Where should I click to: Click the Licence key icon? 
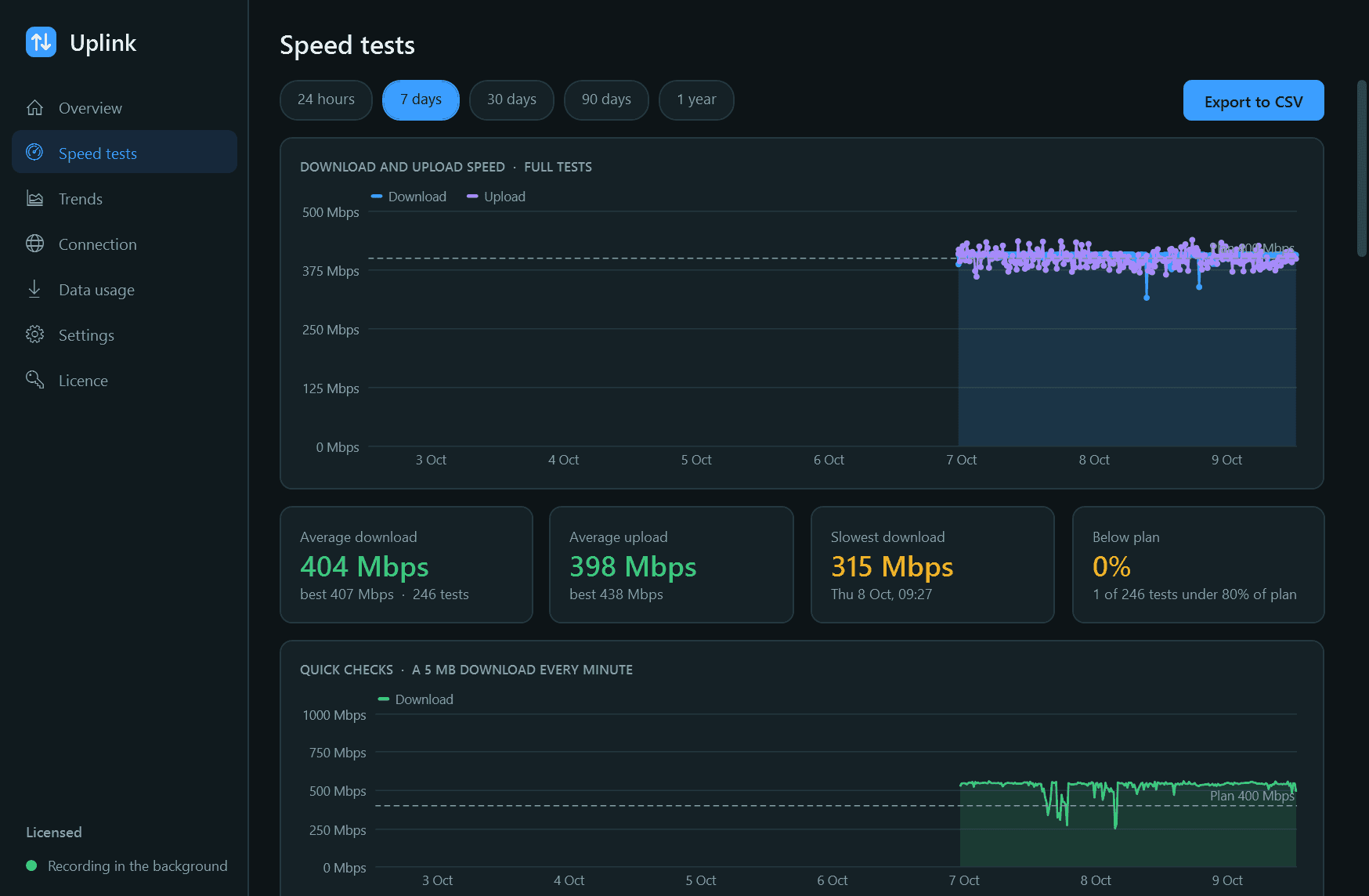(34, 380)
